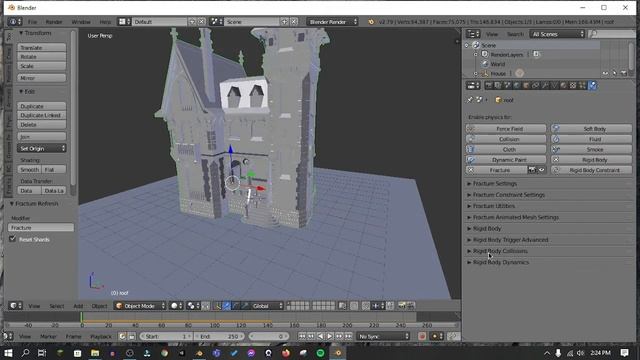Open the Render menu

click(54, 22)
